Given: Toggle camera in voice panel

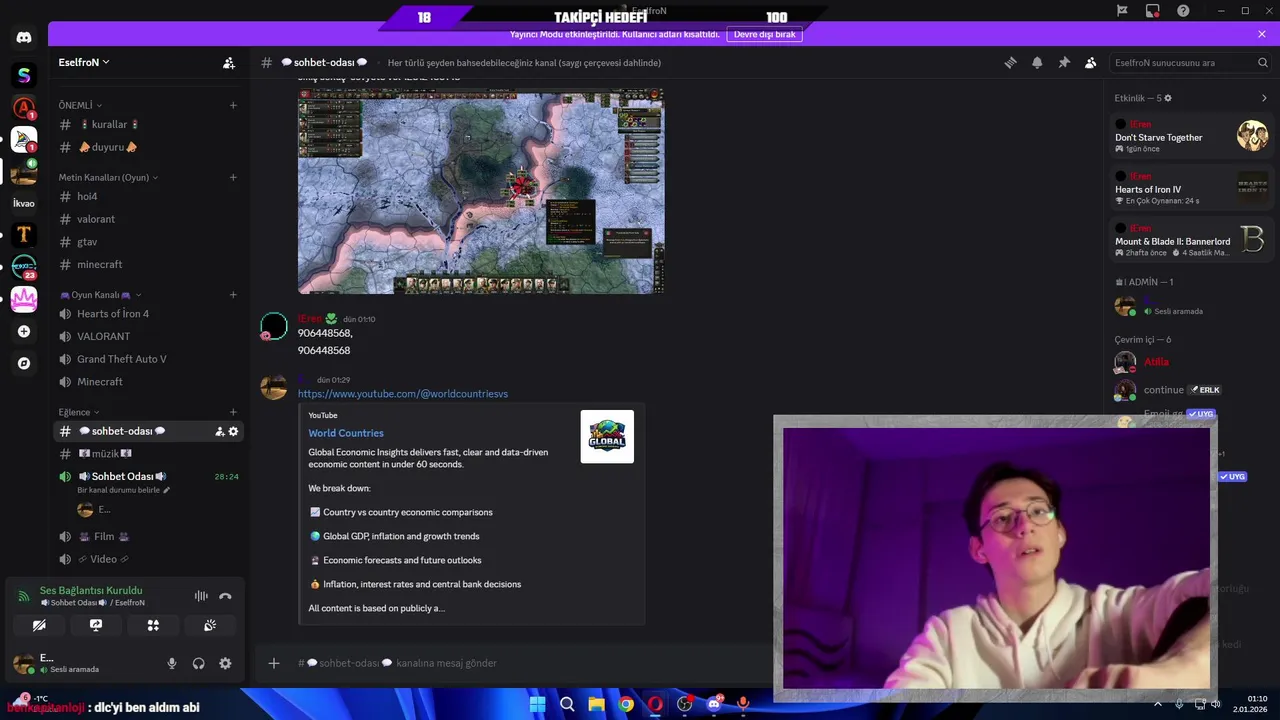Looking at the screenshot, I should click(39, 625).
